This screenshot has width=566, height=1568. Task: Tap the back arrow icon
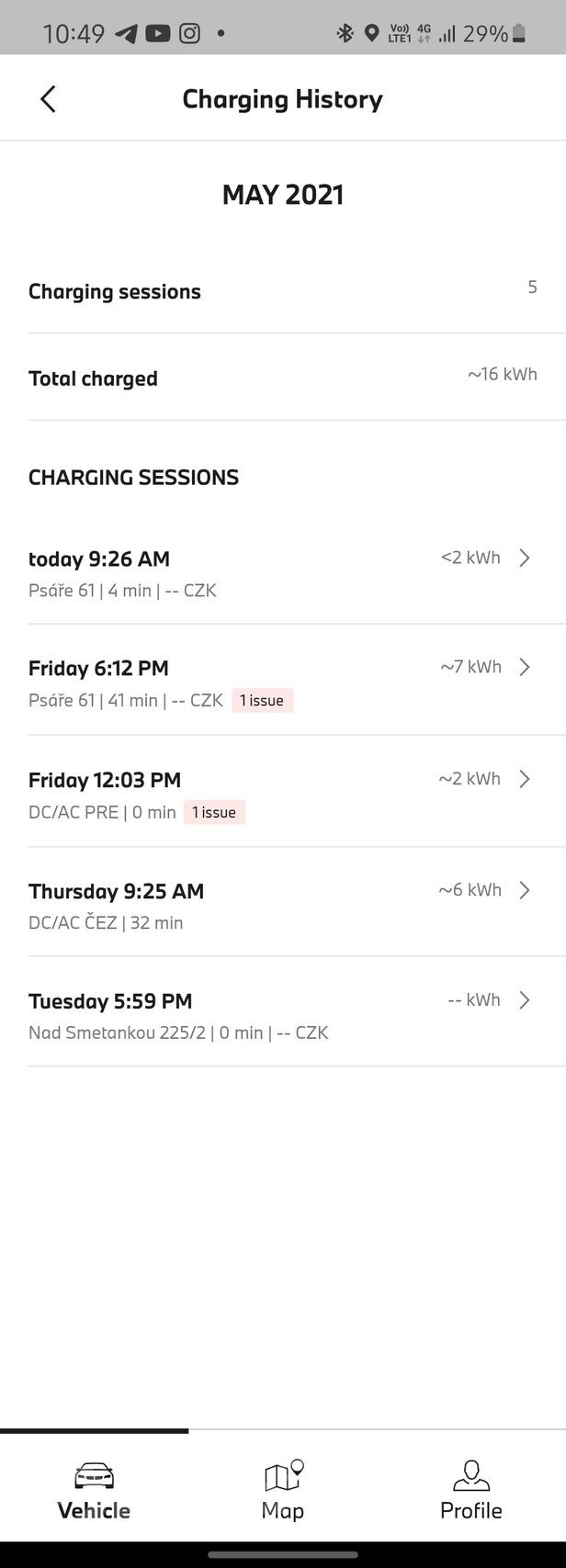tap(48, 99)
